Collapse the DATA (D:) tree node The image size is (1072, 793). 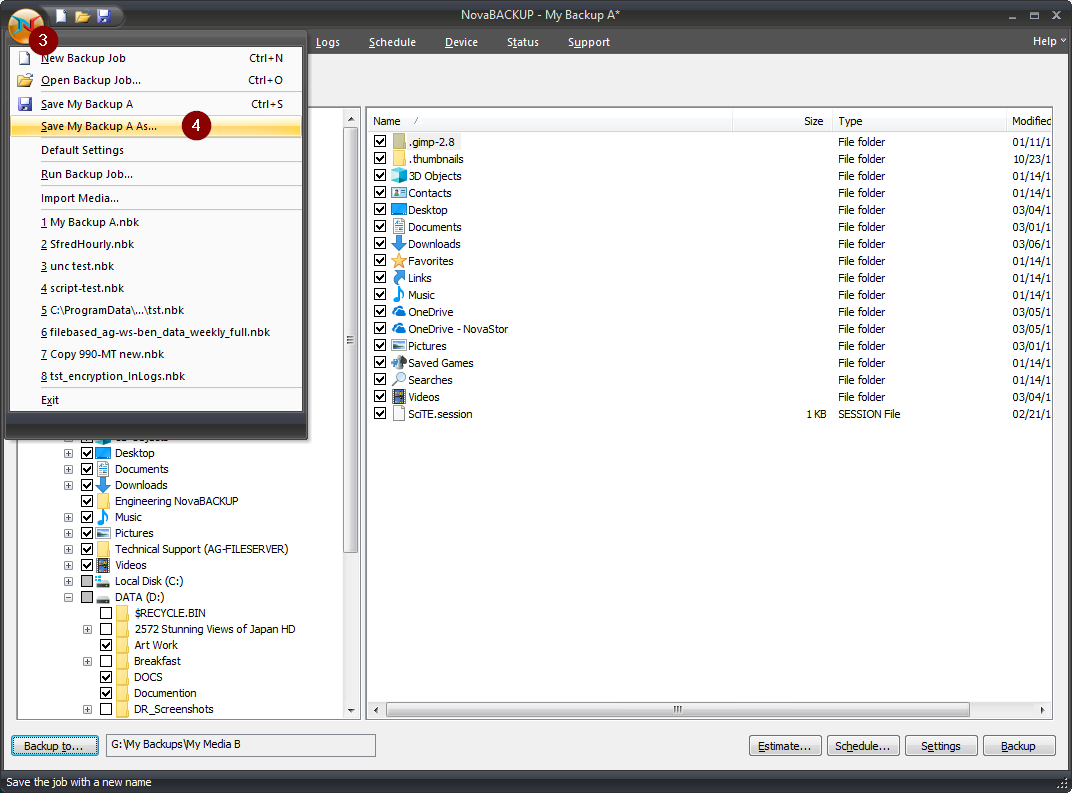point(68,597)
